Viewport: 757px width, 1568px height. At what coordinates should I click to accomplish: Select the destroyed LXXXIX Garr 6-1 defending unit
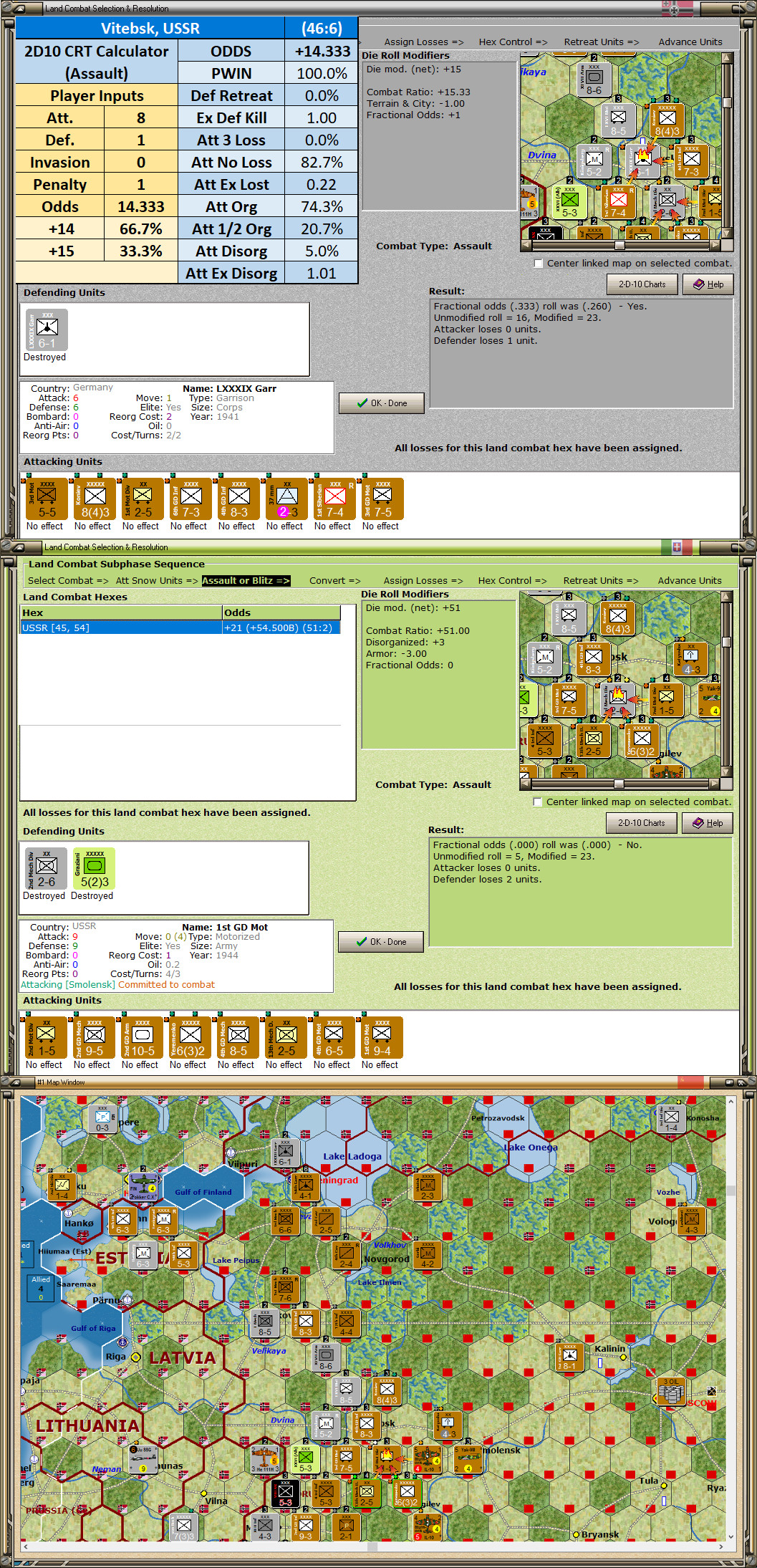pyautogui.click(x=47, y=330)
